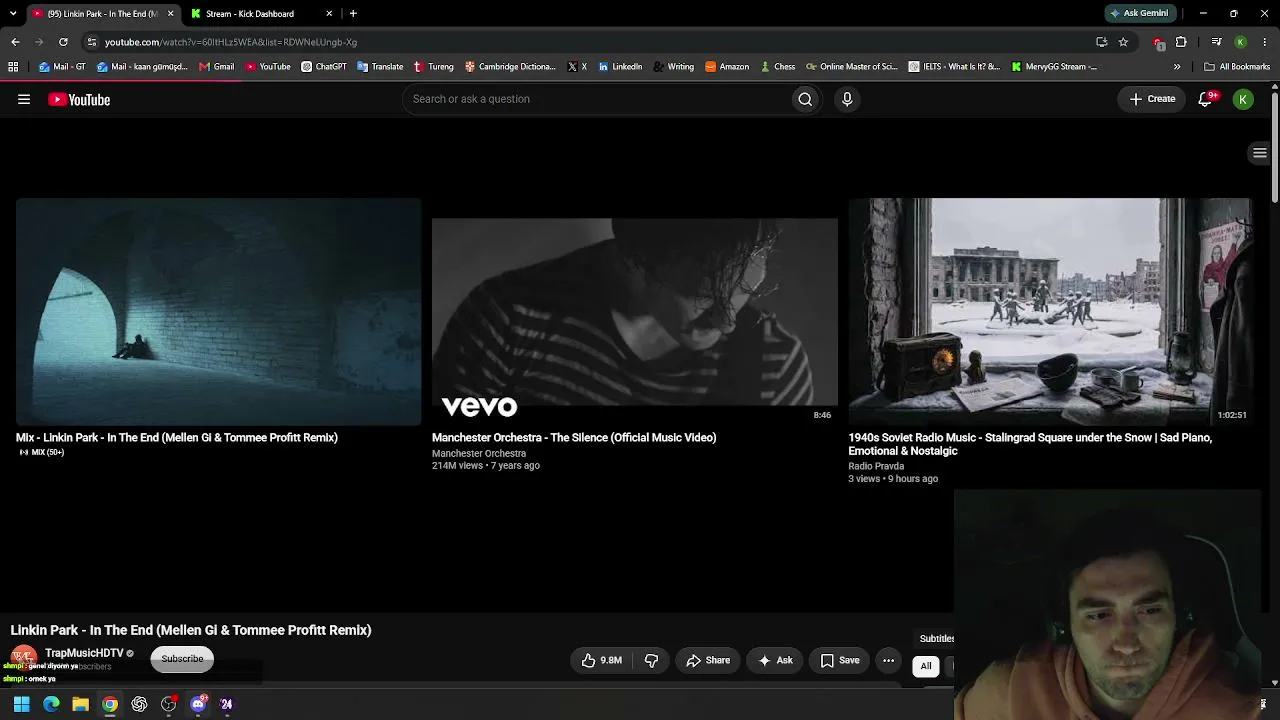Open the Writing bookmark
Image resolution: width=1280 pixels, height=720 pixels.
(673, 67)
